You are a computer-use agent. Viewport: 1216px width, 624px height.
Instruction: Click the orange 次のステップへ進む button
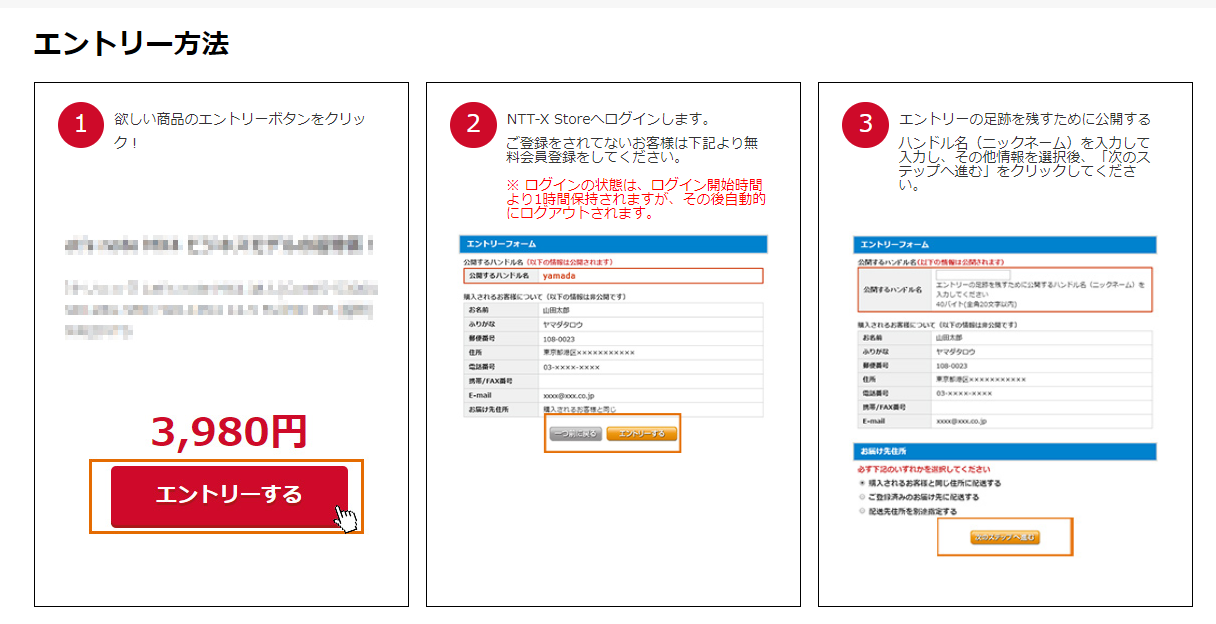[1004, 537]
